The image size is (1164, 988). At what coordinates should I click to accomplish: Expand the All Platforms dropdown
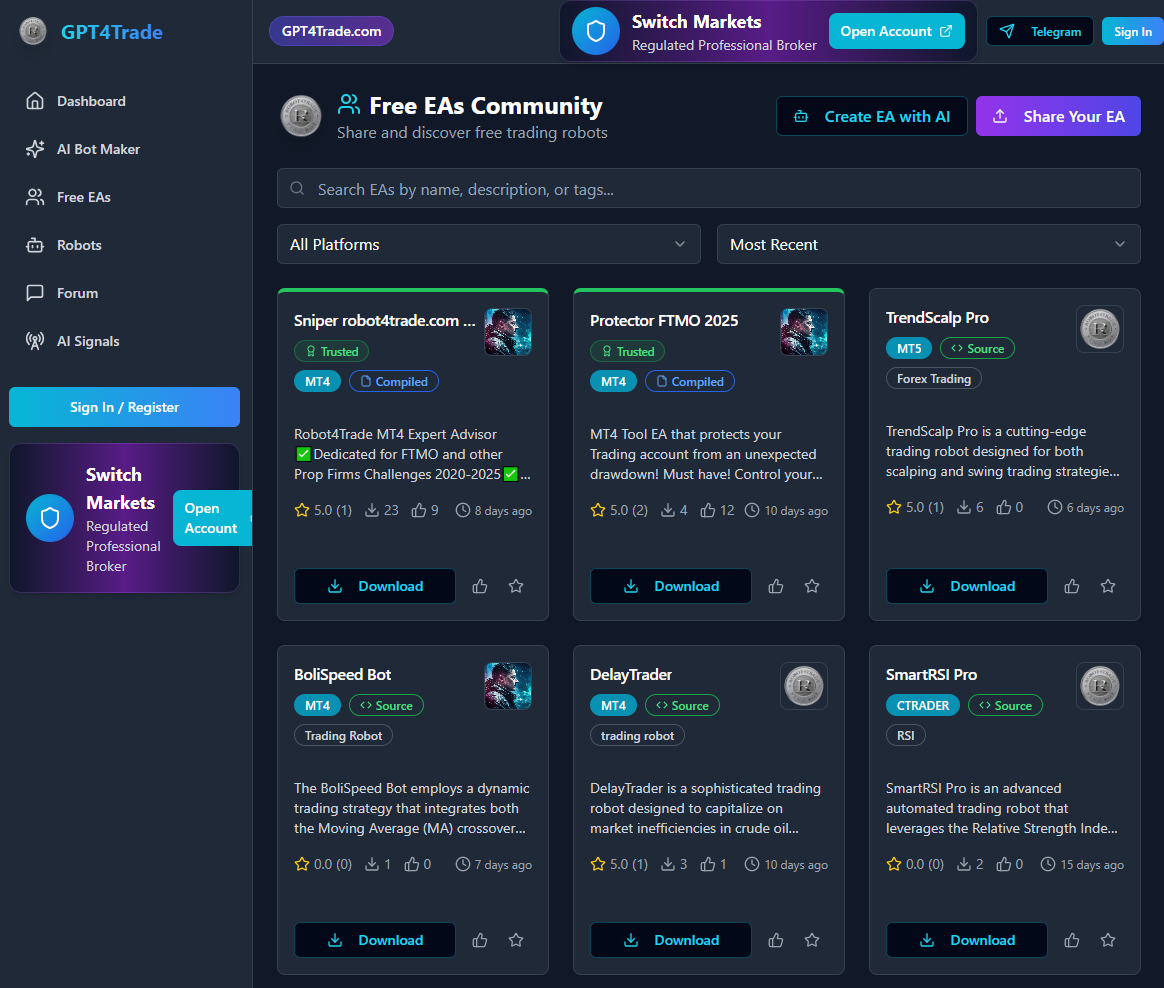[488, 244]
